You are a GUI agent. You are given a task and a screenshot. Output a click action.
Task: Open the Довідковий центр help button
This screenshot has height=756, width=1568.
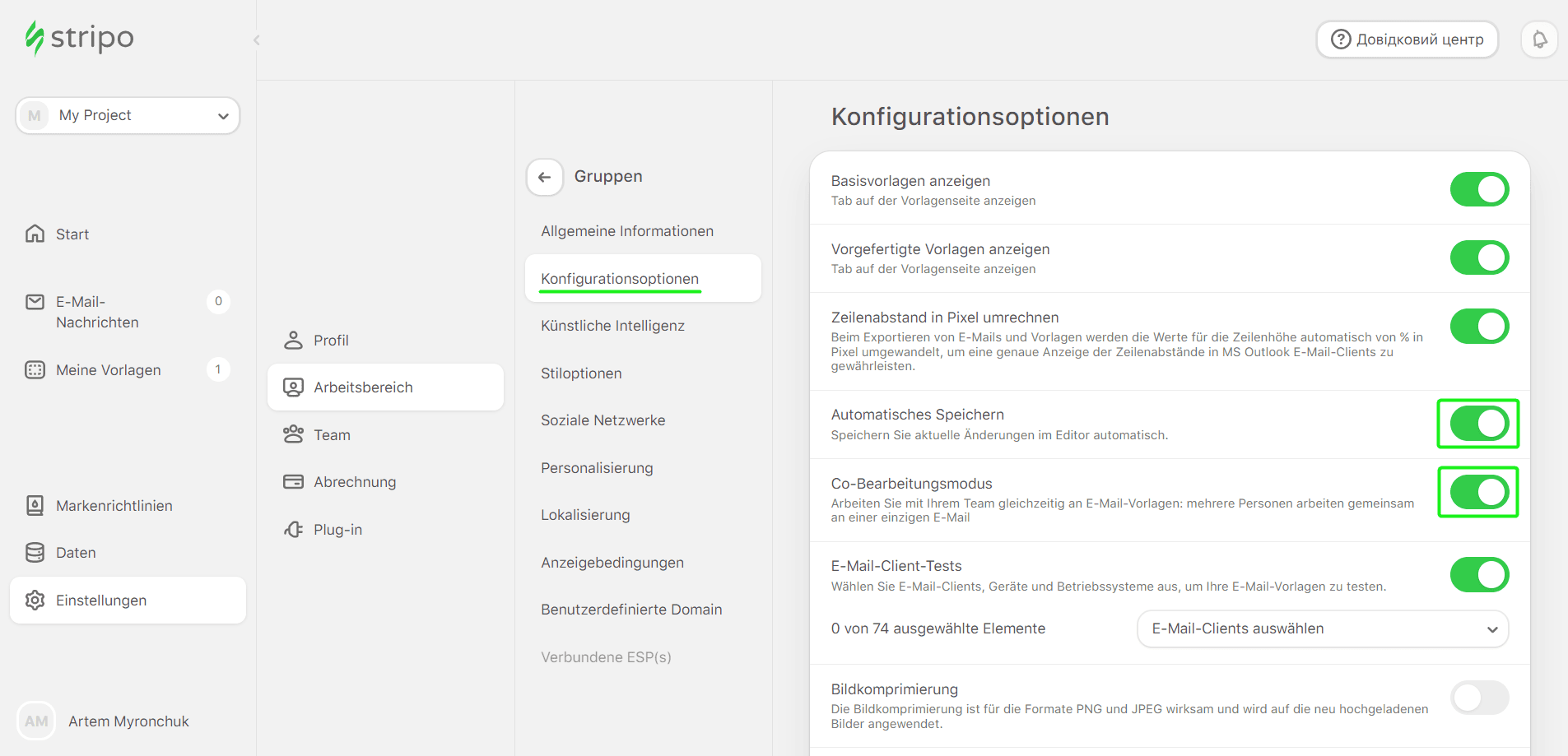pyautogui.click(x=1407, y=39)
